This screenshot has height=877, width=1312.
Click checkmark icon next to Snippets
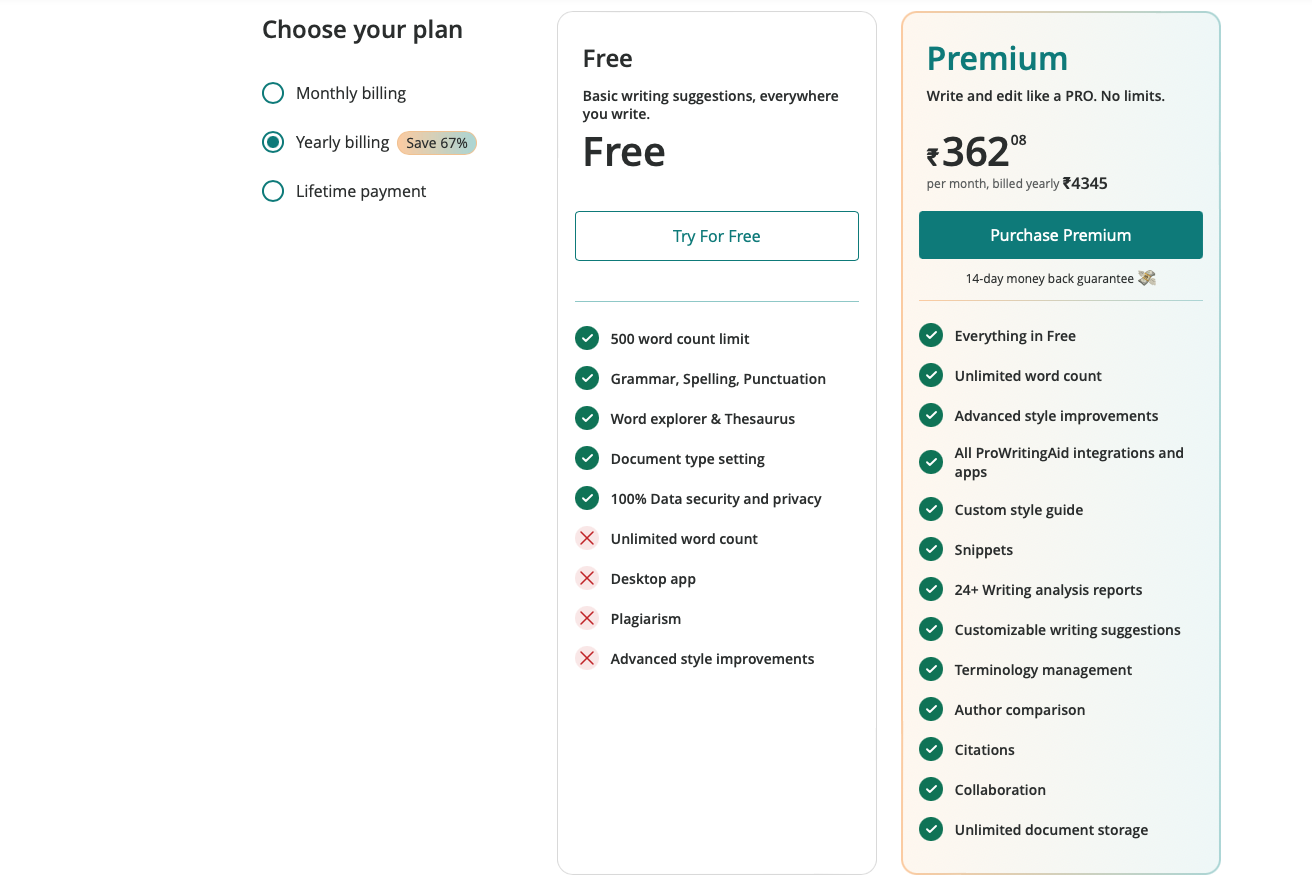coord(931,549)
